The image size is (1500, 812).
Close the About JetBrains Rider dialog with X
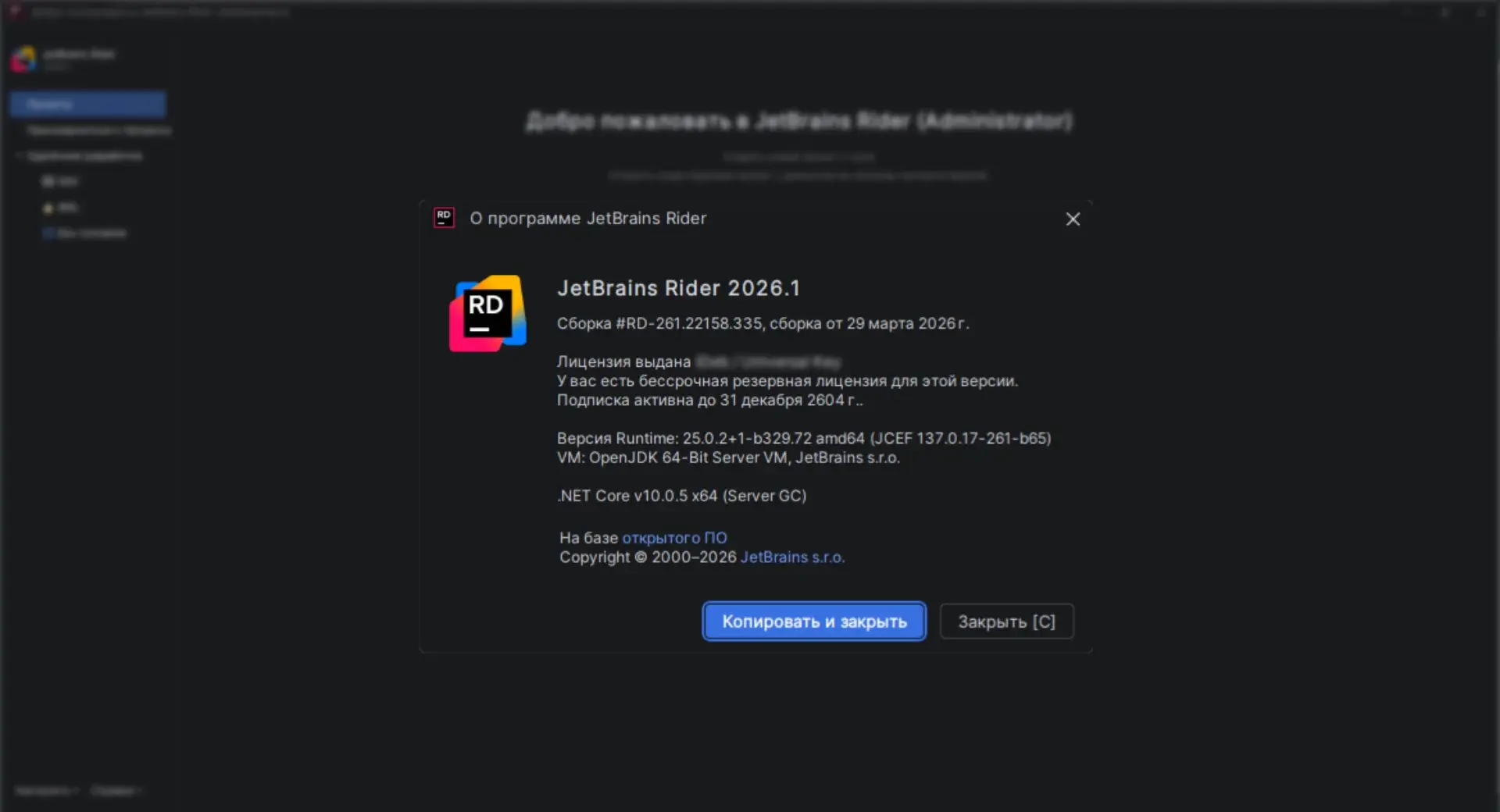1073,219
